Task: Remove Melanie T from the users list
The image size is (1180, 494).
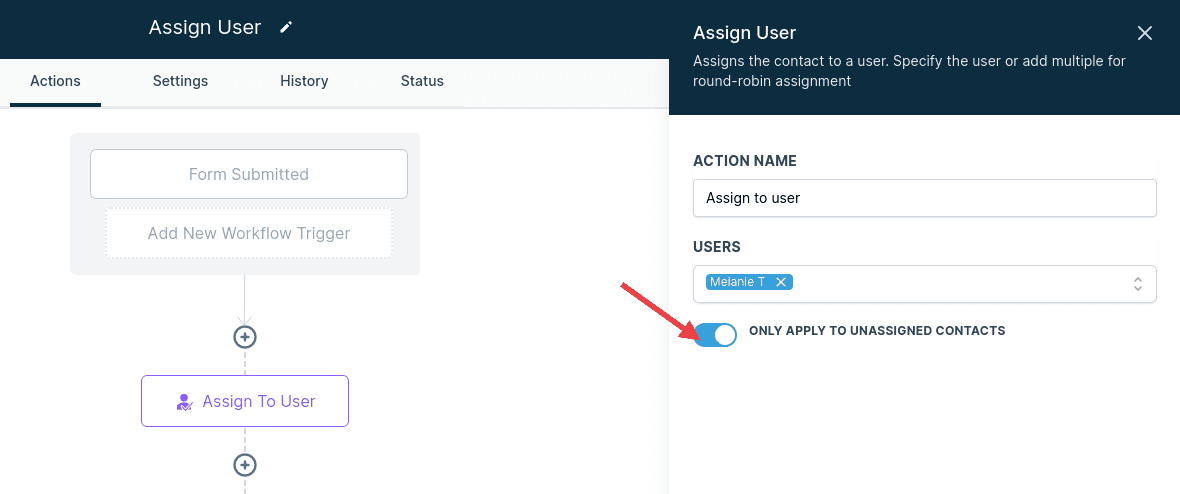Action: click(x=781, y=282)
